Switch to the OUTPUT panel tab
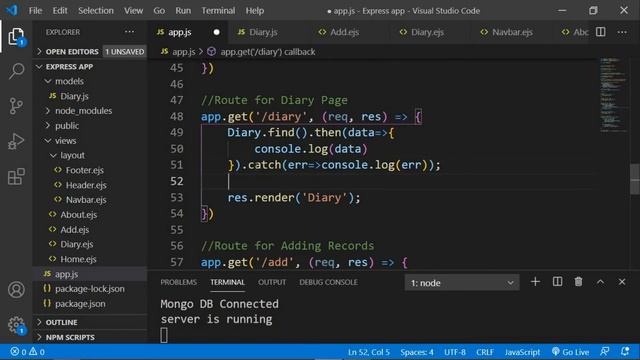The height and width of the screenshot is (360, 640). pyautogui.click(x=272, y=282)
